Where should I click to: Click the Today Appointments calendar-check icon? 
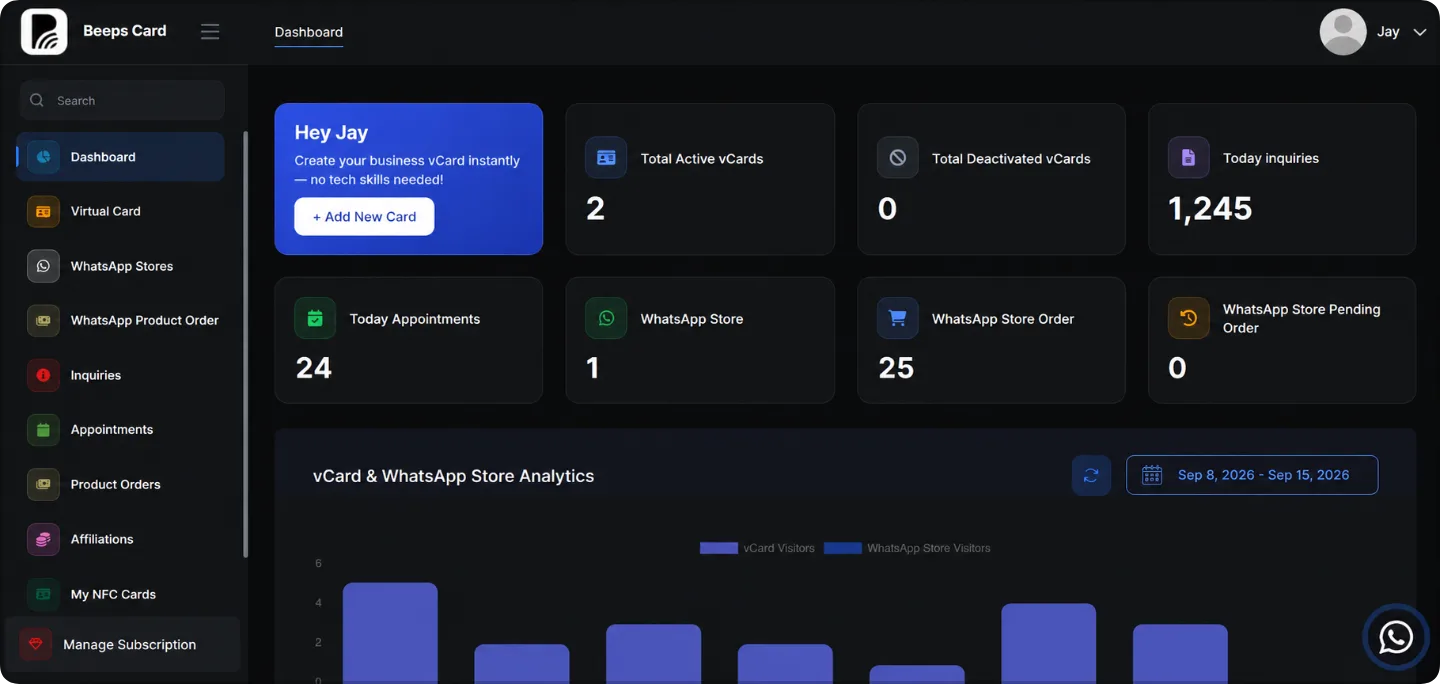pos(315,318)
